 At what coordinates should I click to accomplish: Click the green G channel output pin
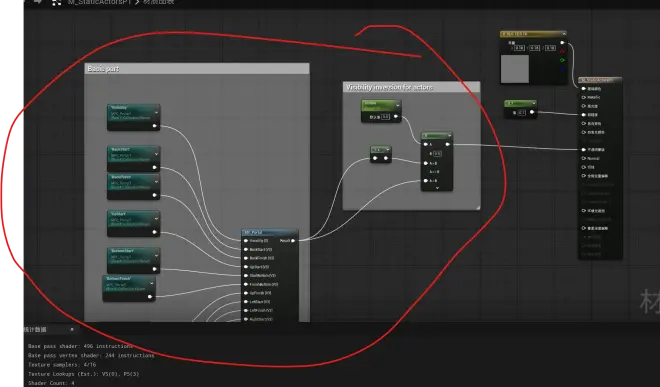pos(562,60)
